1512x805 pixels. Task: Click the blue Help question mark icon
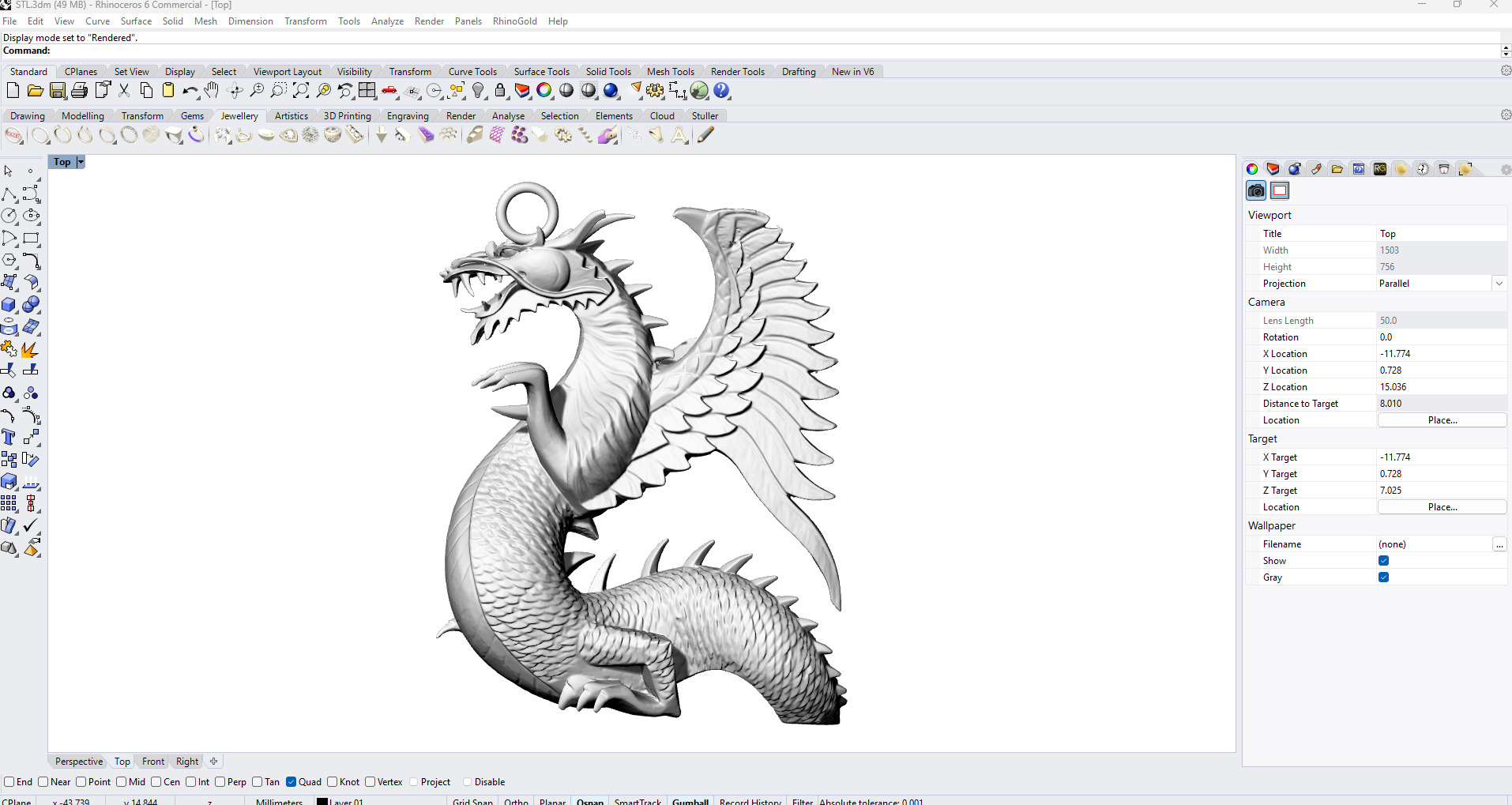pos(722,91)
